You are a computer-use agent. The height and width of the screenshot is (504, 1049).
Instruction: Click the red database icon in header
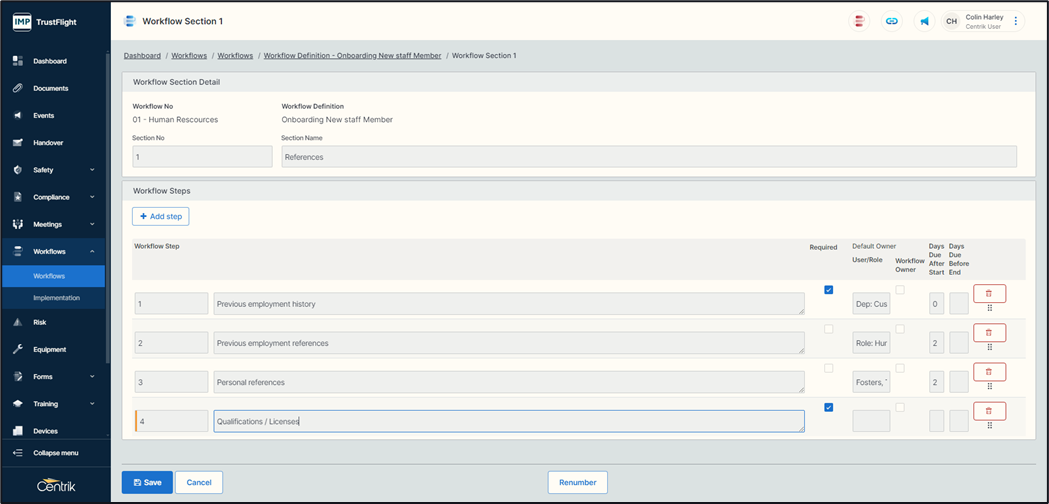[859, 21]
